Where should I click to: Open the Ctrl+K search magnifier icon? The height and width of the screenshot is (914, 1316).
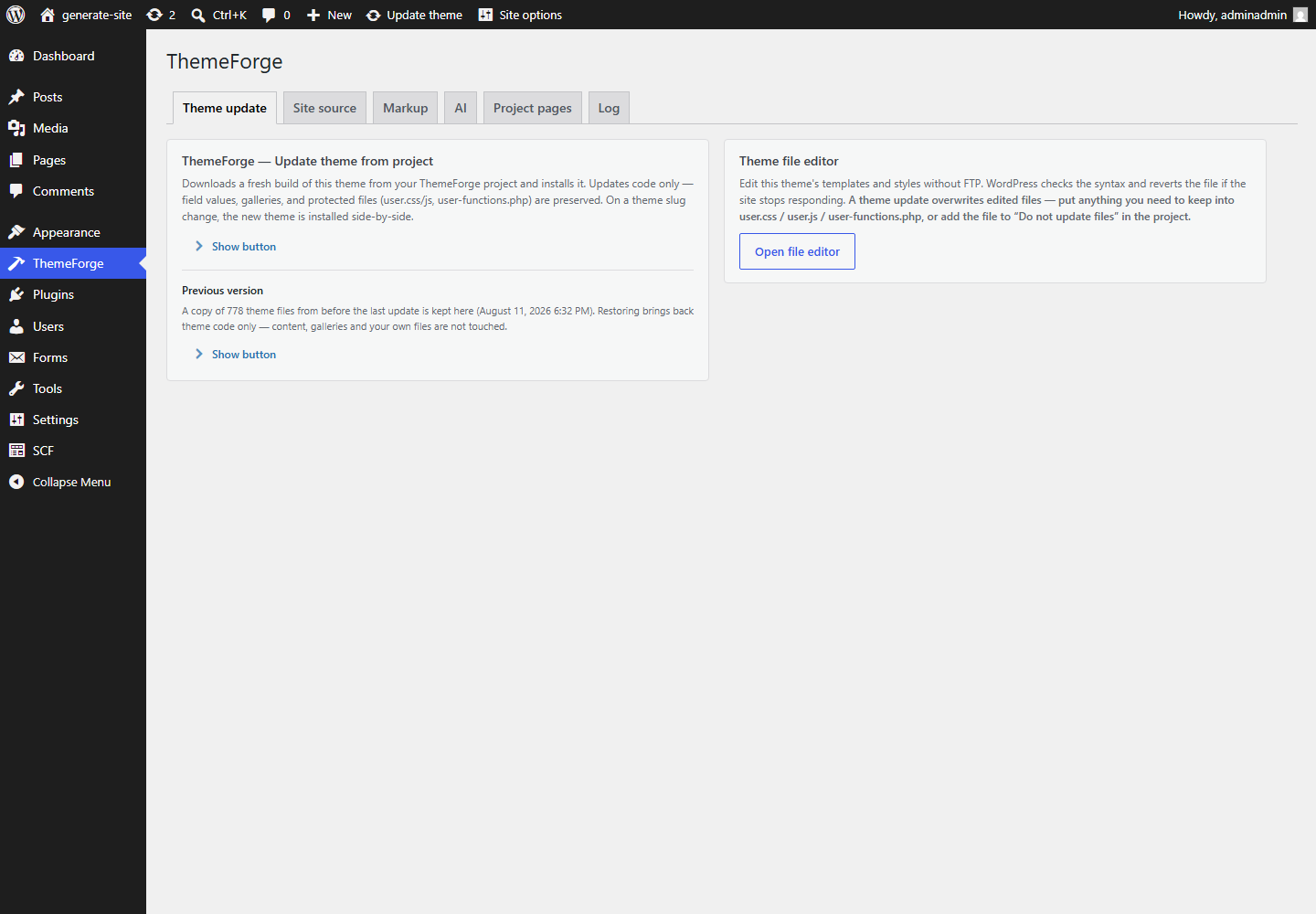pyautogui.click(x=198, y=15)
